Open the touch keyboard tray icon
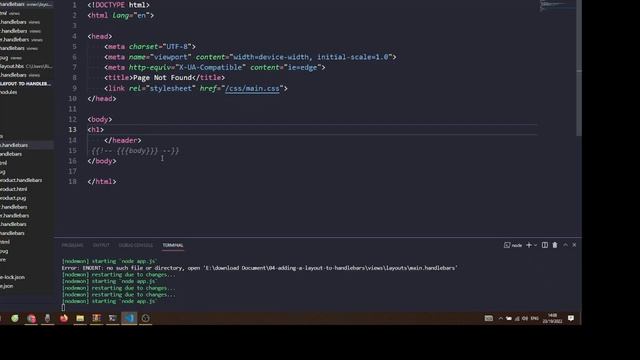The image size is (640, 360). point(489,318)
